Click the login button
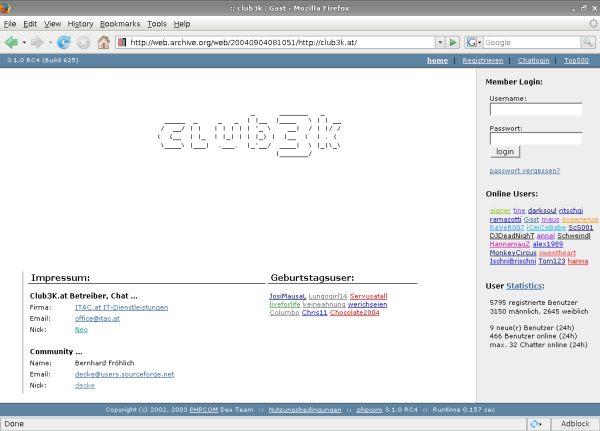Image resolution: width=600 pixels, height=431 pixels. [x=505, y=152]
